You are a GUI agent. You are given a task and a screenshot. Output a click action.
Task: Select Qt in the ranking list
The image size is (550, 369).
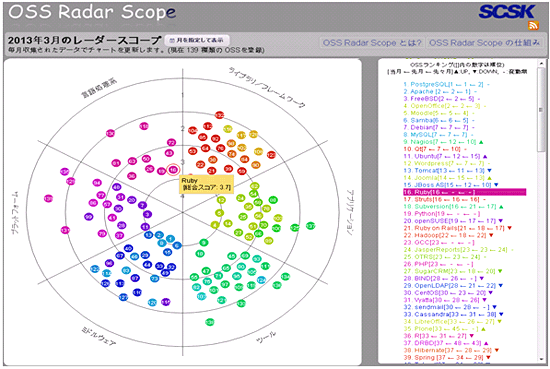pos(435,149)
